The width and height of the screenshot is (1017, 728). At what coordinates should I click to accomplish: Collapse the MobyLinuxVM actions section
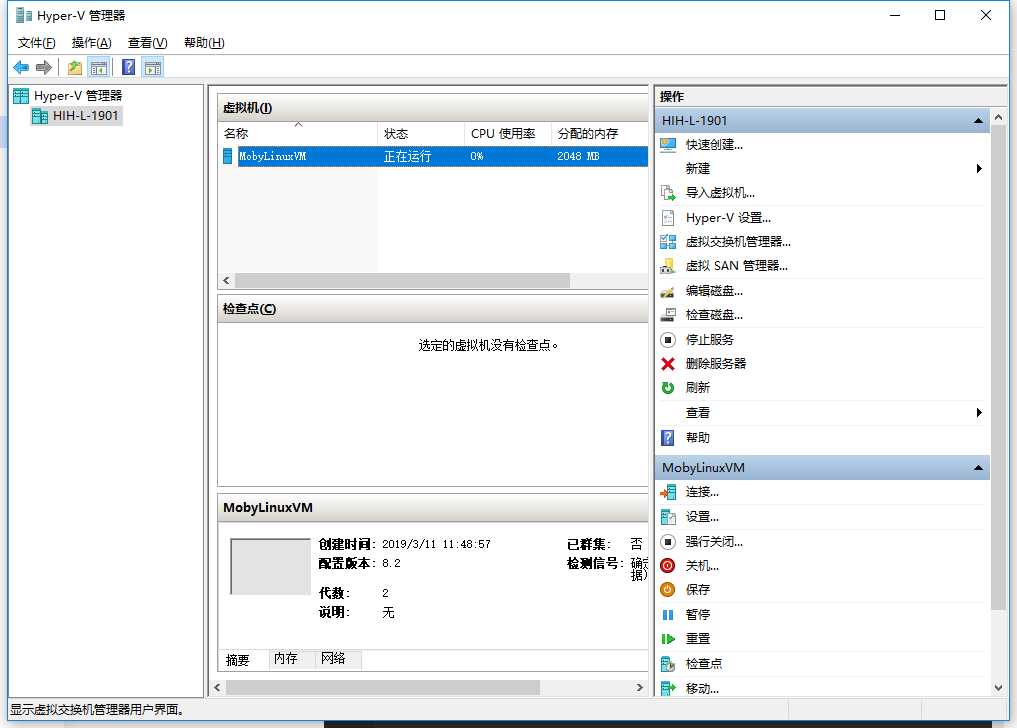point(978,468)
